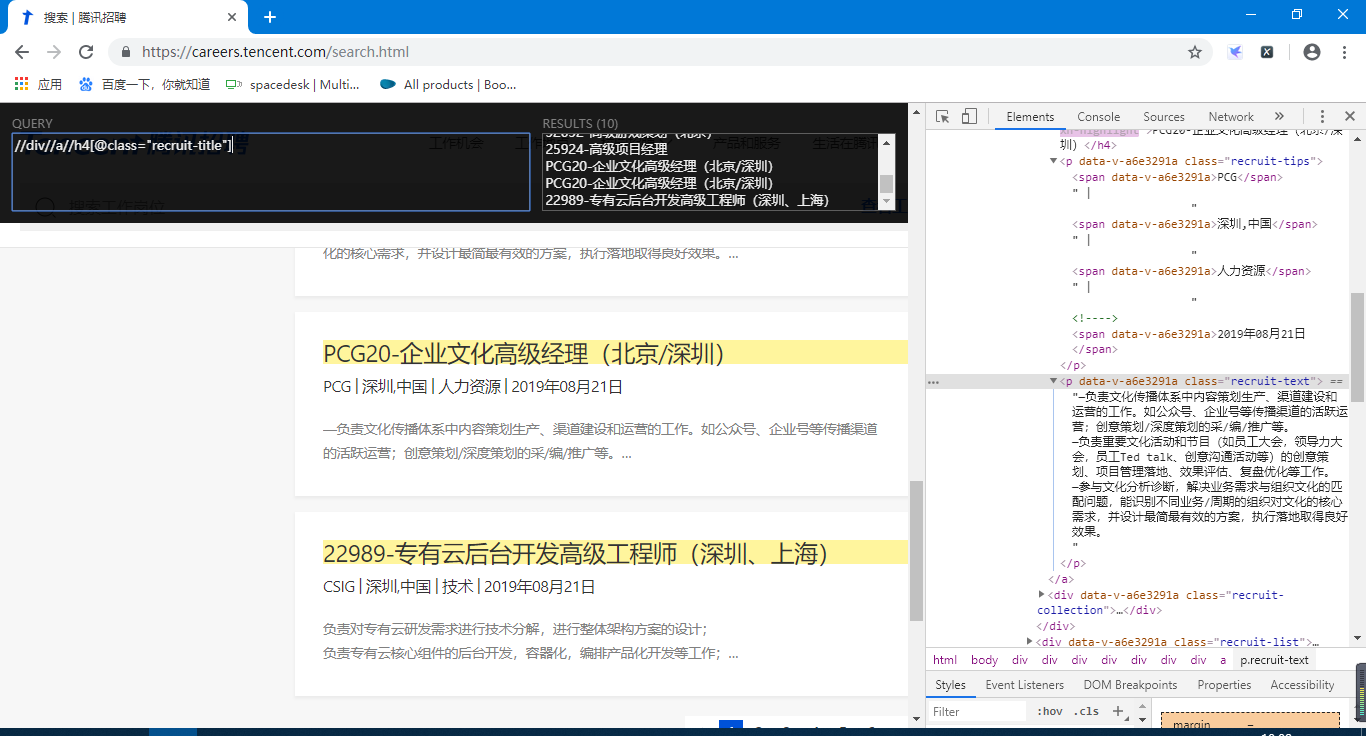The image size is (1366, 736).
Task: Open Chrome's three-dot main menu
Action: [1344, 52]
